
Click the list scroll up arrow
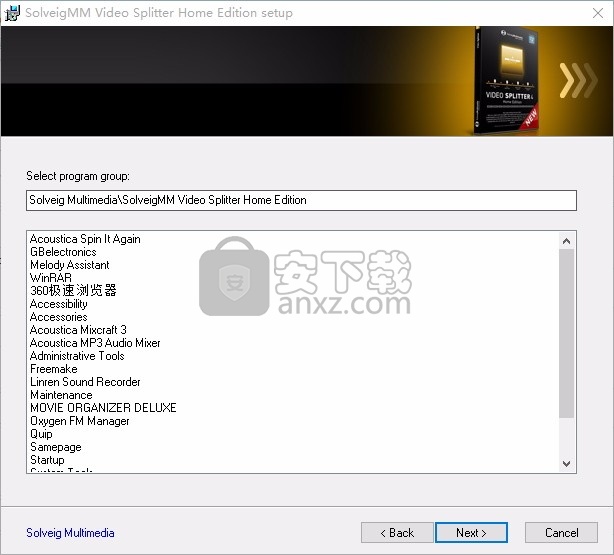coord(566,241)
